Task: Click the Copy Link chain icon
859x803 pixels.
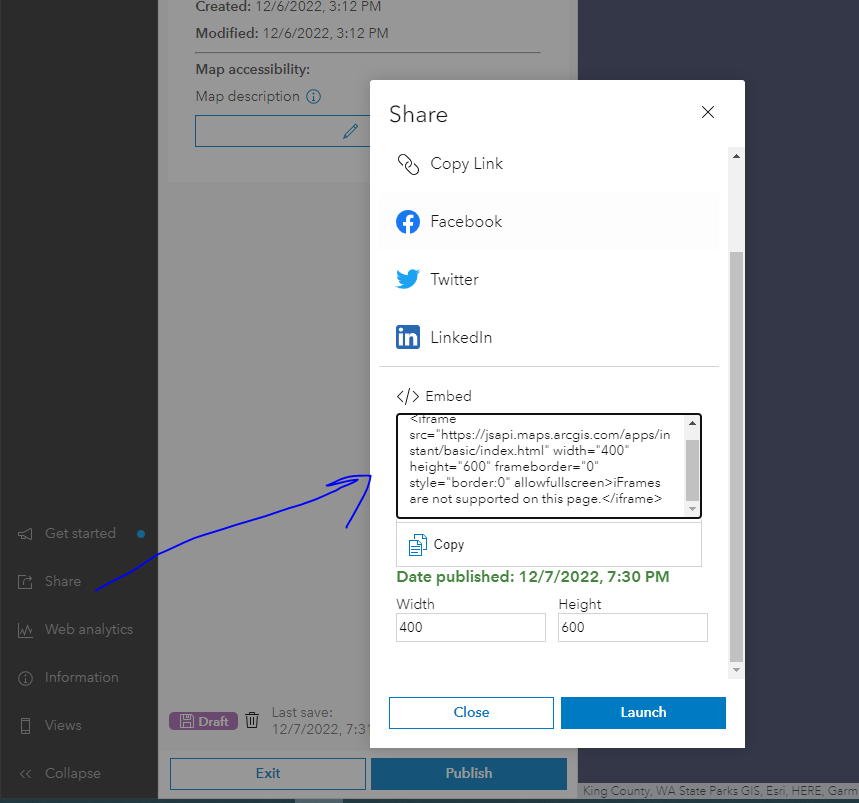Action: tap(408, 163)
